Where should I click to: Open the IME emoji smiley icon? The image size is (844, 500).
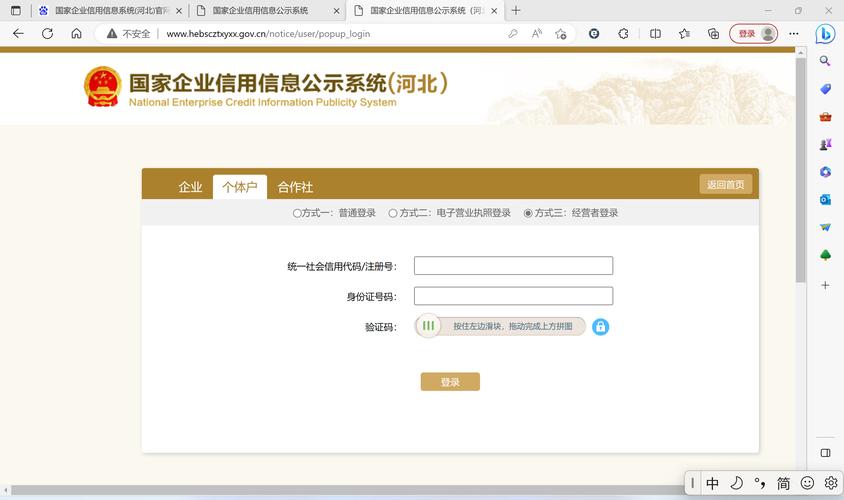[x=807, y=483]
